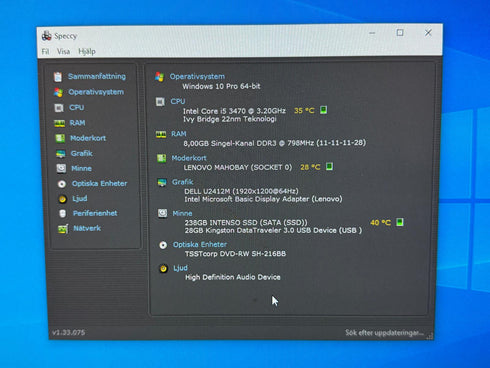This screenshot has height=368, width=490.
Task: Select Optiska Enheter in the sidebar
Action: (99, 183)
